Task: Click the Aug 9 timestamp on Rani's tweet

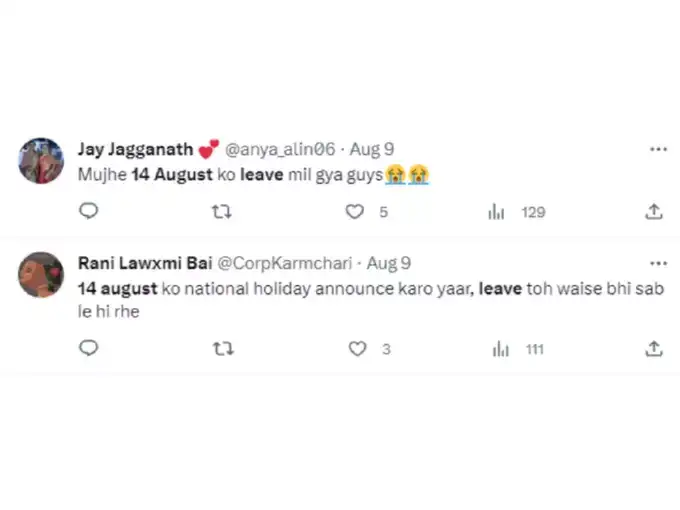Action: [x=389, y=263]
